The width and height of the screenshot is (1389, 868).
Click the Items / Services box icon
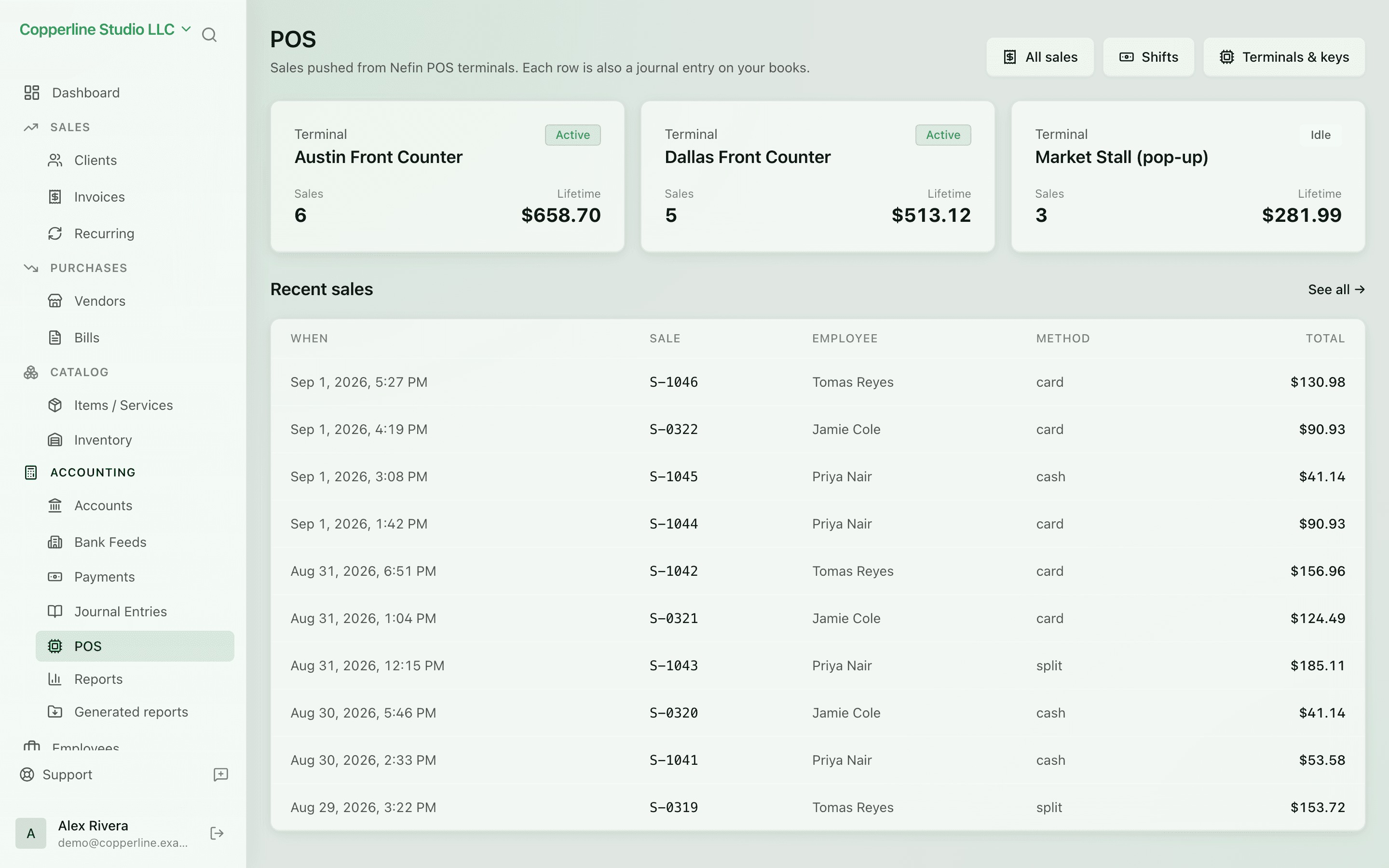[55, 405]
